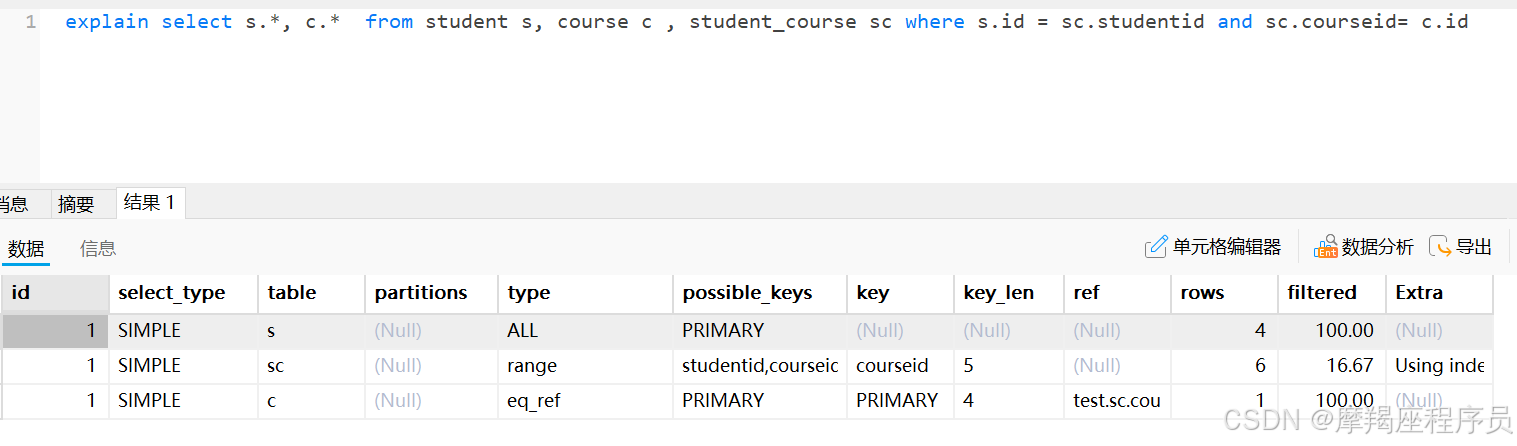Click the row selector of the first result row
The image size is (1517, 446).
click(x=54, y=330)
